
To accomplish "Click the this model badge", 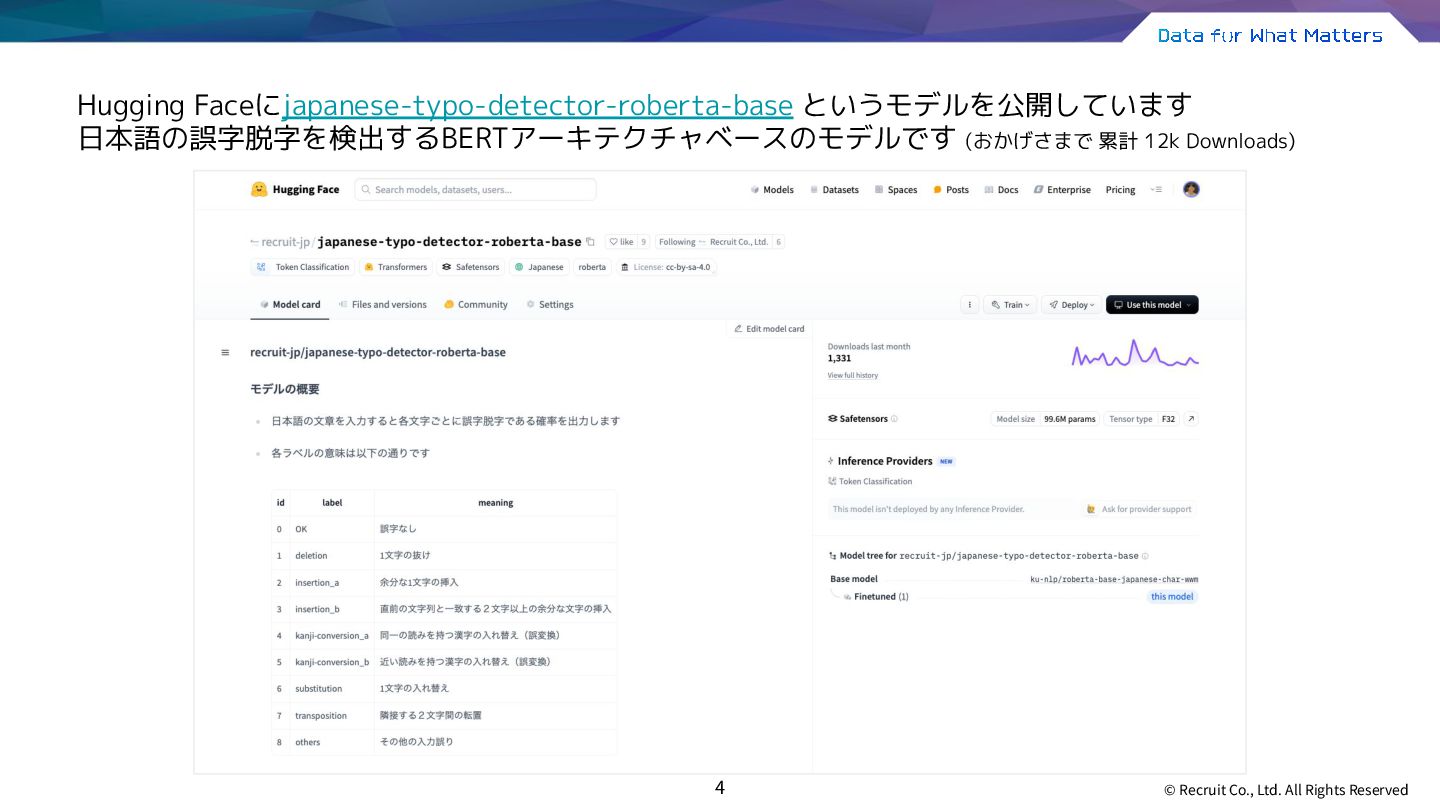I will 1172,597.
